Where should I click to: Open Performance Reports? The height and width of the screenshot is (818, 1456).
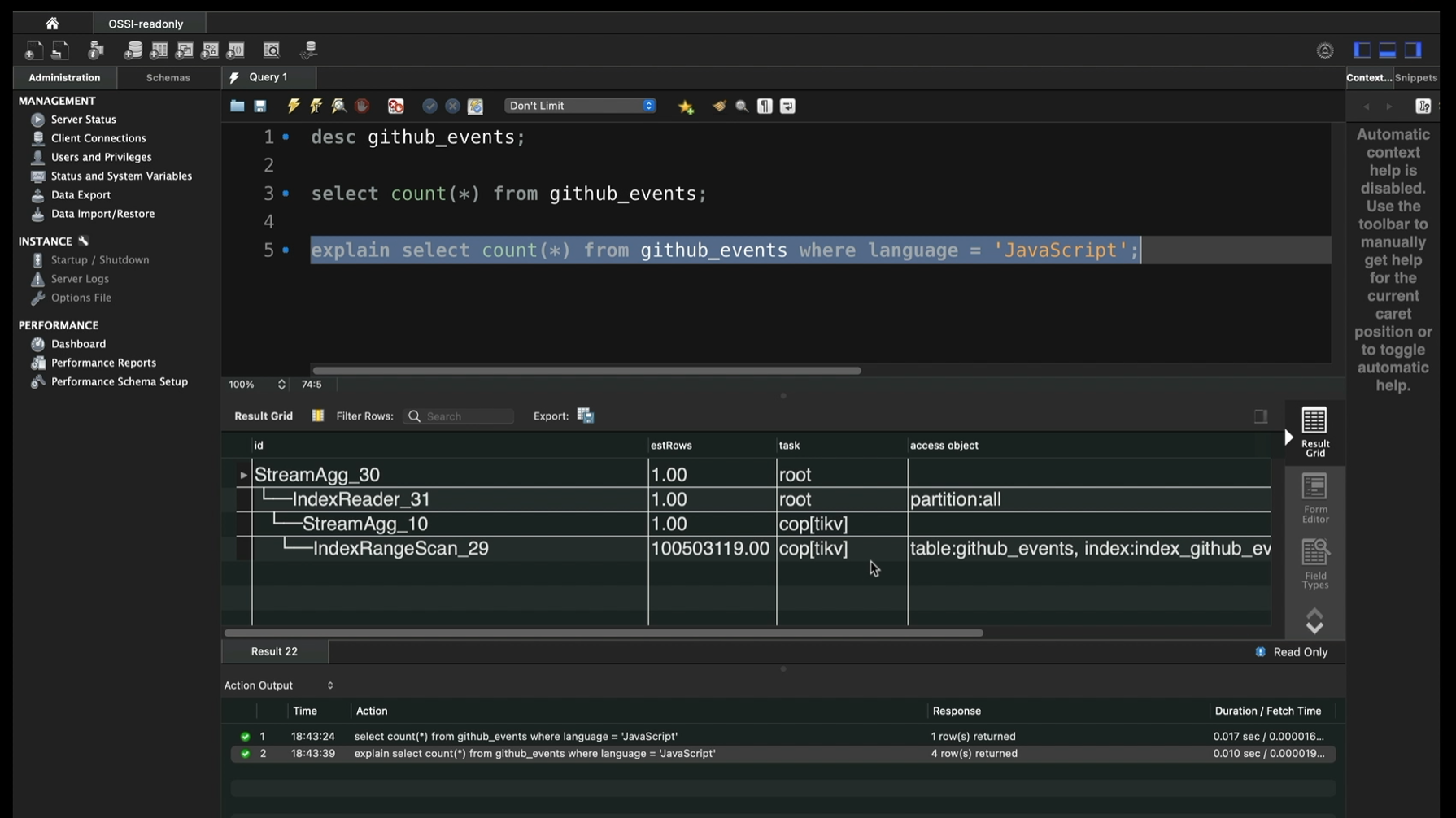pos(103,363)
